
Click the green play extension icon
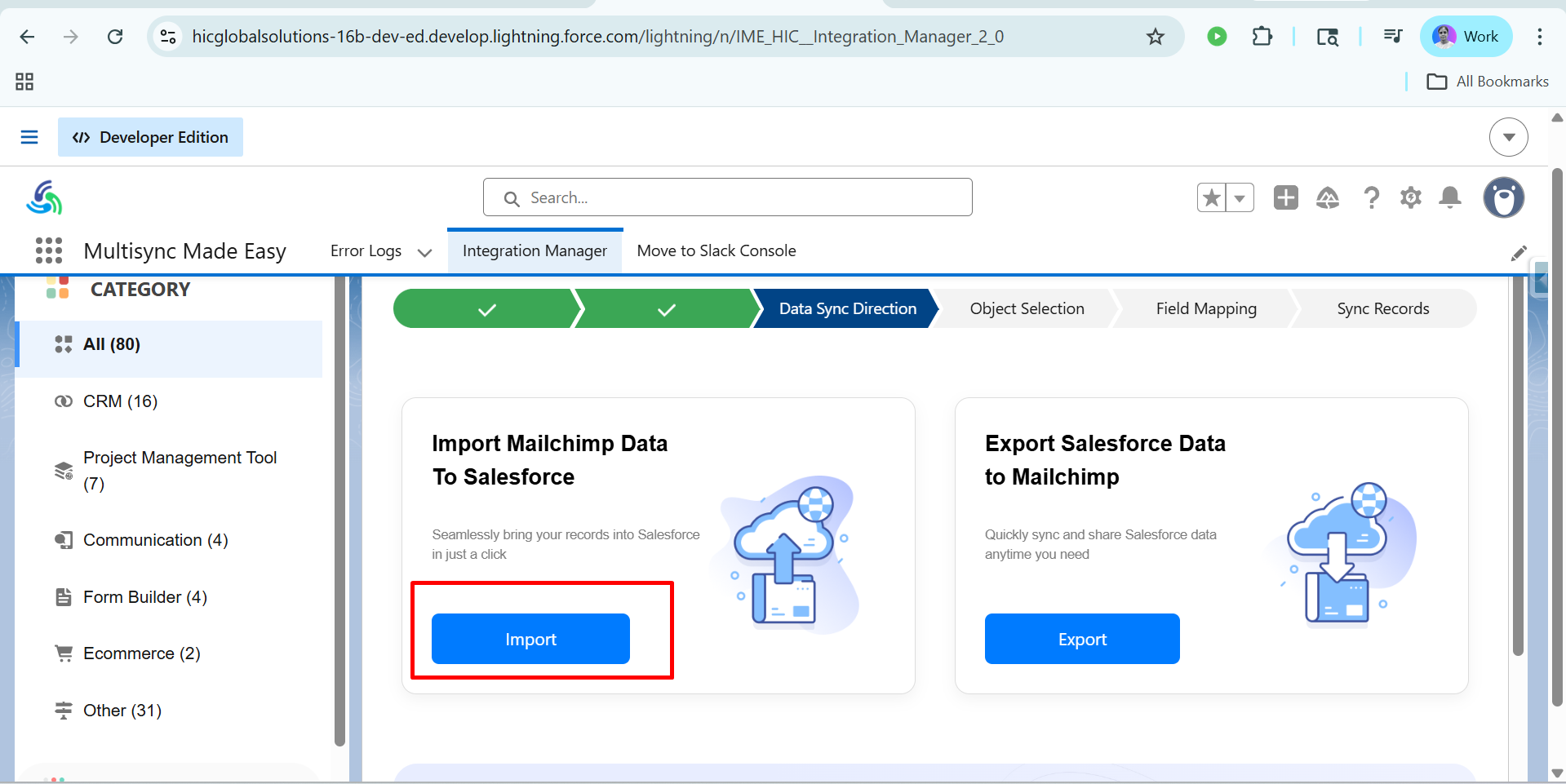click(x=1217, y=37)
